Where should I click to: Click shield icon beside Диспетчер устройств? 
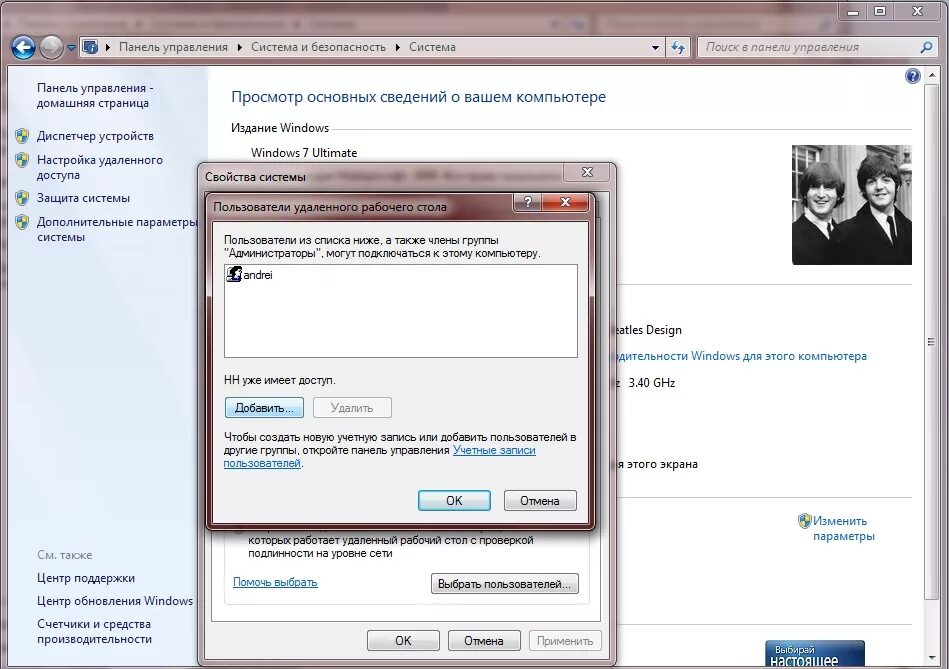point(22,136)
